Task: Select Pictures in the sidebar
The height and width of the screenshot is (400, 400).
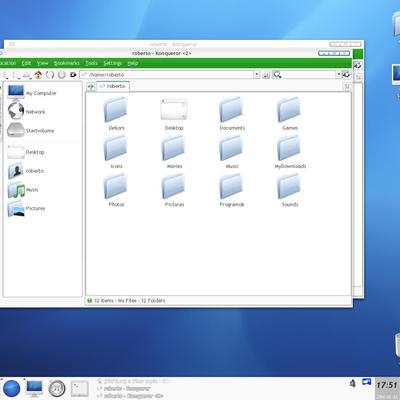Action: pos(27,208)
